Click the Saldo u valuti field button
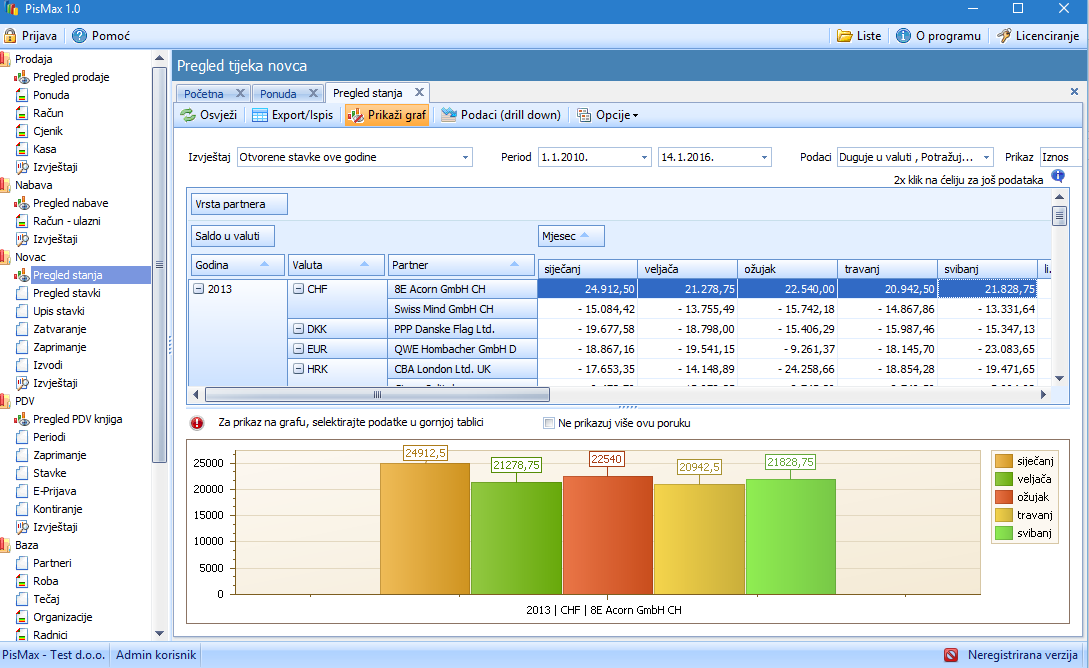 [x=233, y=236]
